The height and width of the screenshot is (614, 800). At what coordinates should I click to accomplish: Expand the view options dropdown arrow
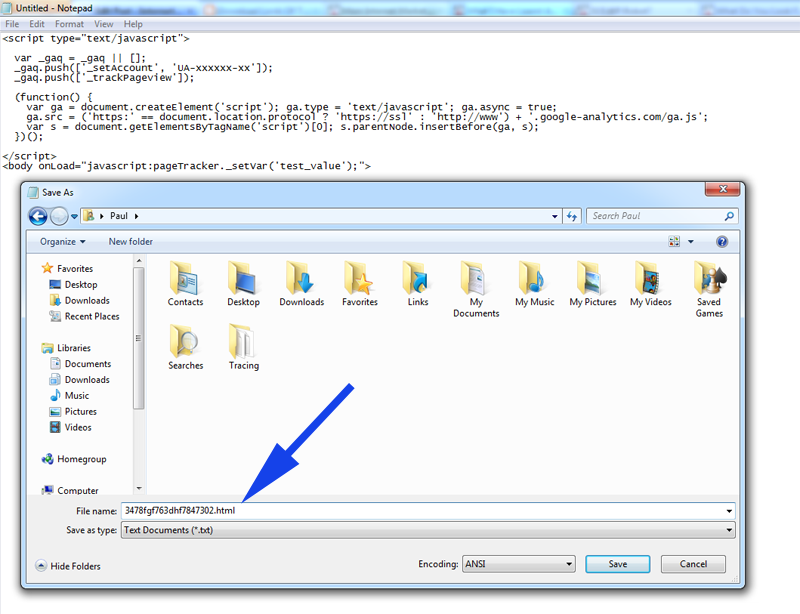691,241
